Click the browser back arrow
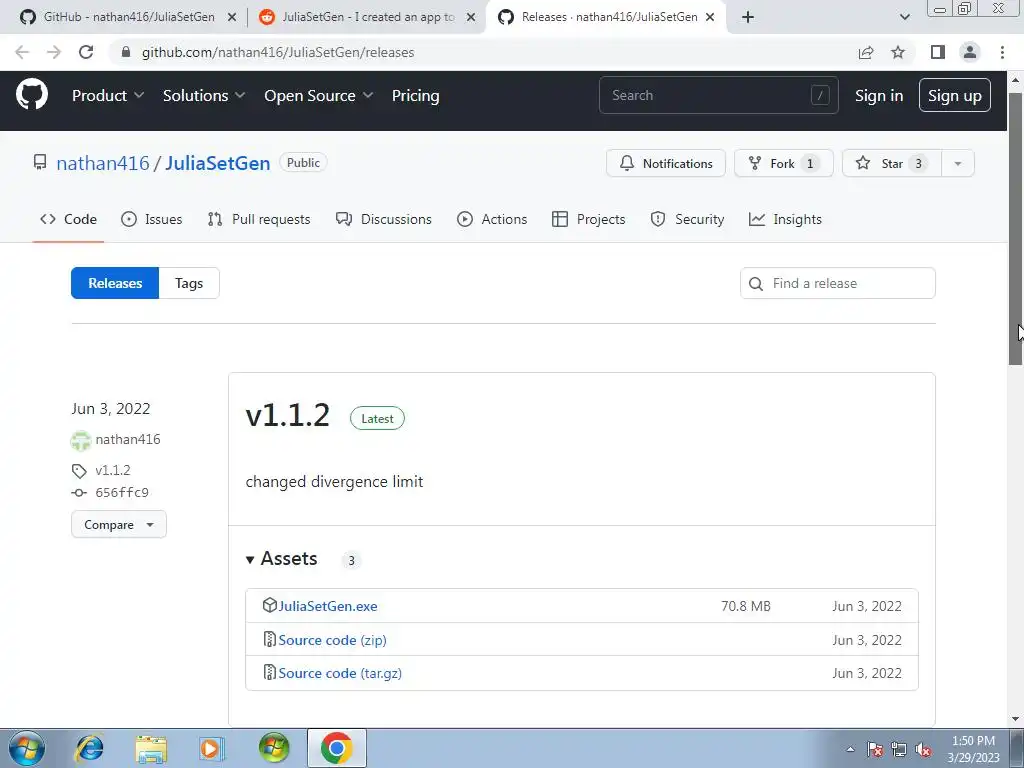The image size is (1024, 768). point(22,52)
